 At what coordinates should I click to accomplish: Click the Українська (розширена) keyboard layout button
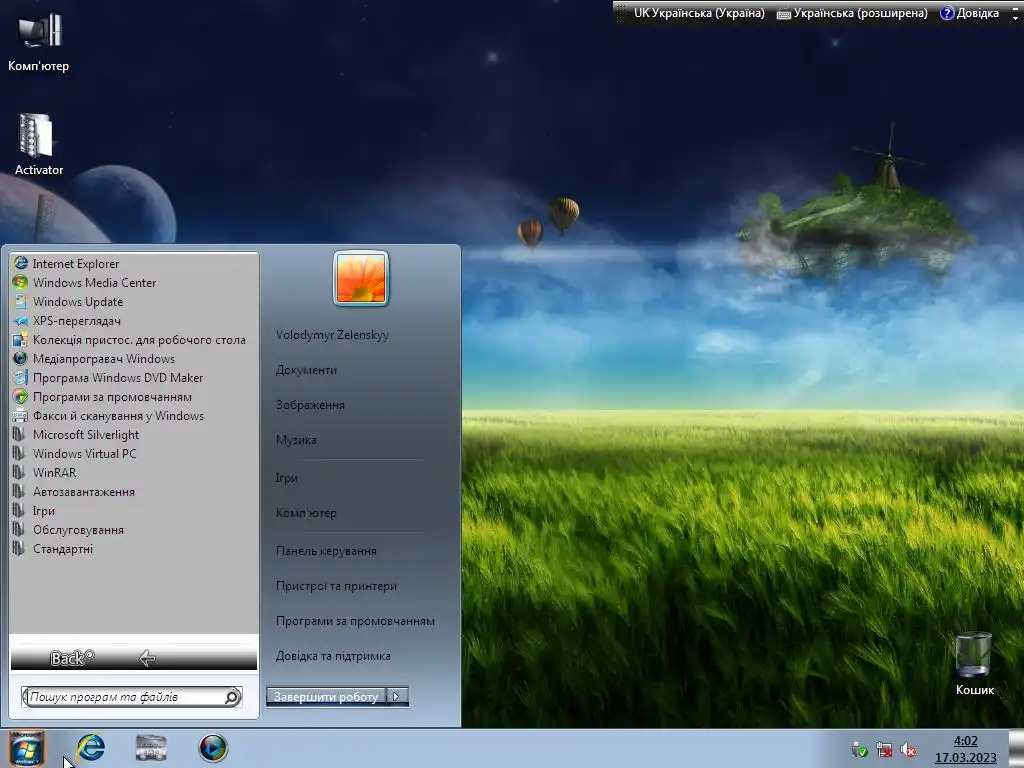coord(852,12)
